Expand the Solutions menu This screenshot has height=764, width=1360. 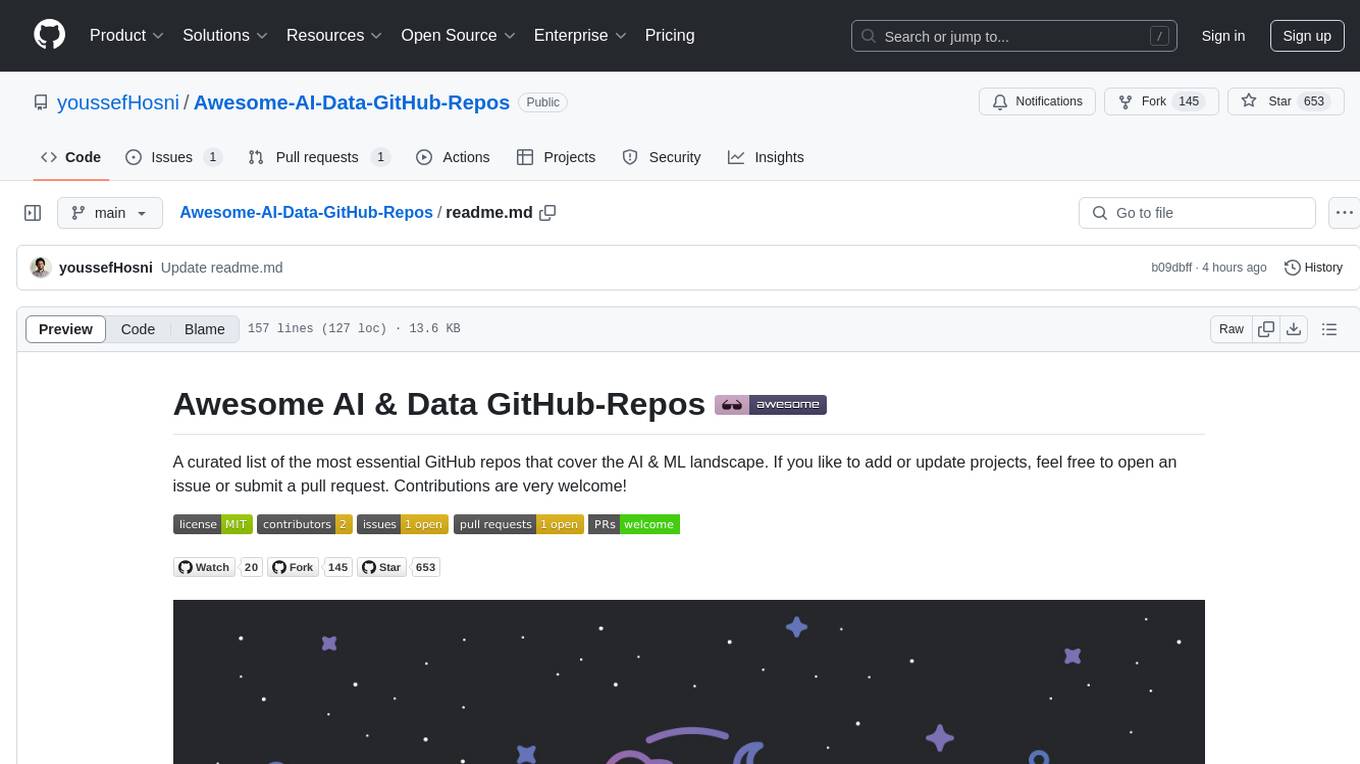225,35
